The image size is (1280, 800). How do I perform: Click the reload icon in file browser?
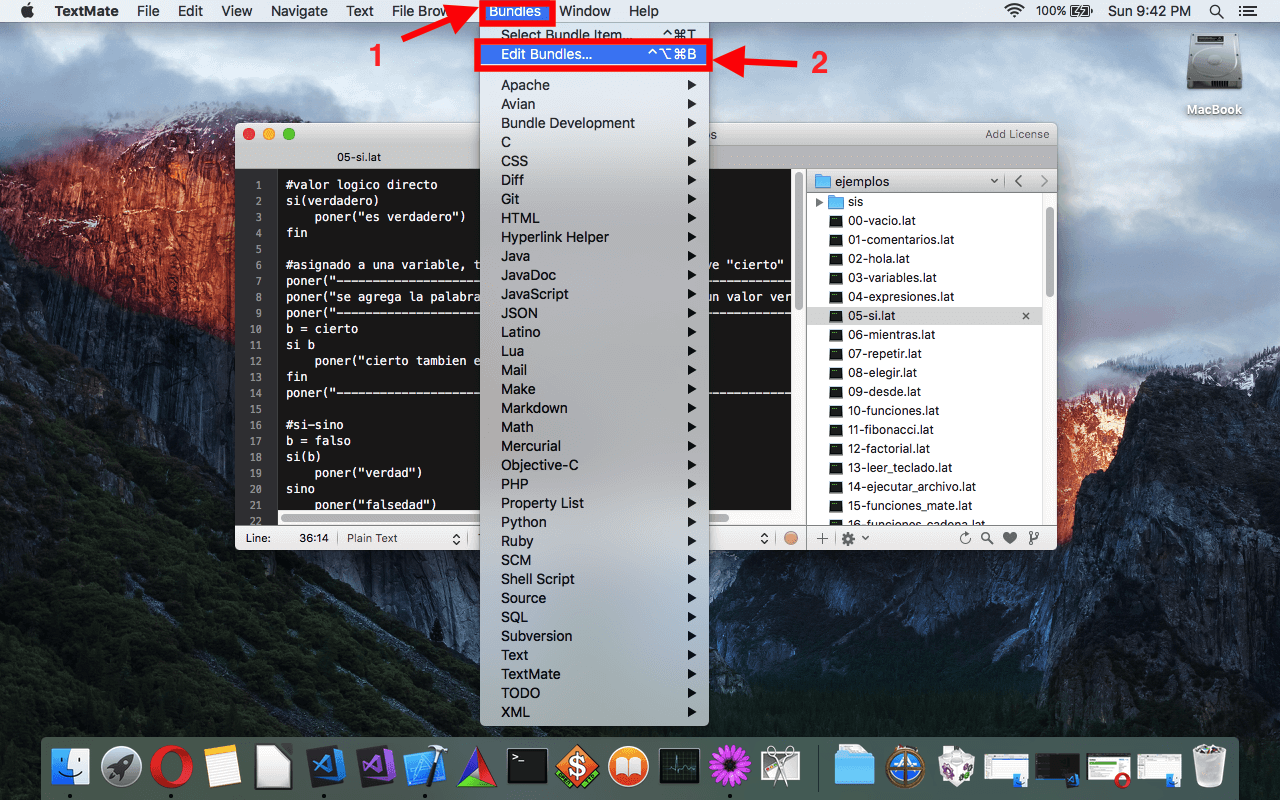[965, 538]
